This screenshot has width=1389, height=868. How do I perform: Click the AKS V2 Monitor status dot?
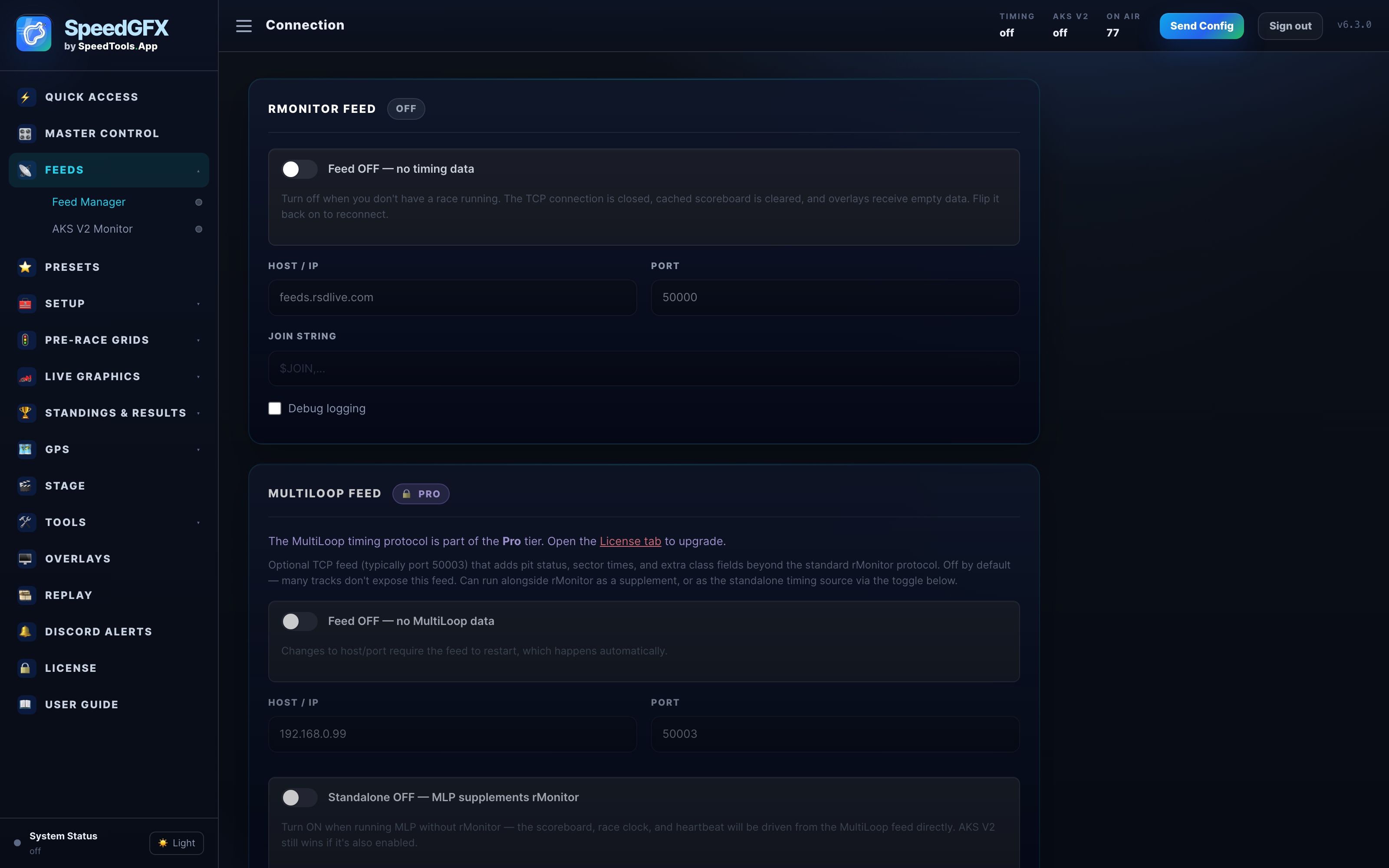point(199,229)
